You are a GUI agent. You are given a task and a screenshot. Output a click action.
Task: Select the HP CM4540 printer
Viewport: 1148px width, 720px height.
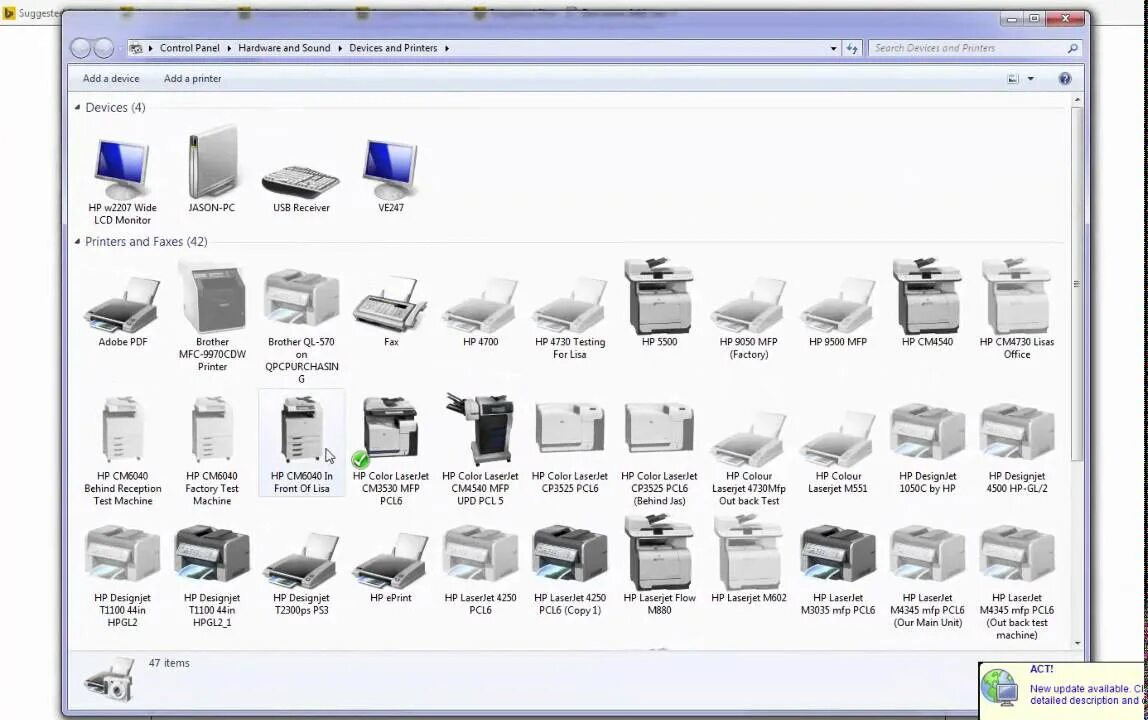pos(927,302)
